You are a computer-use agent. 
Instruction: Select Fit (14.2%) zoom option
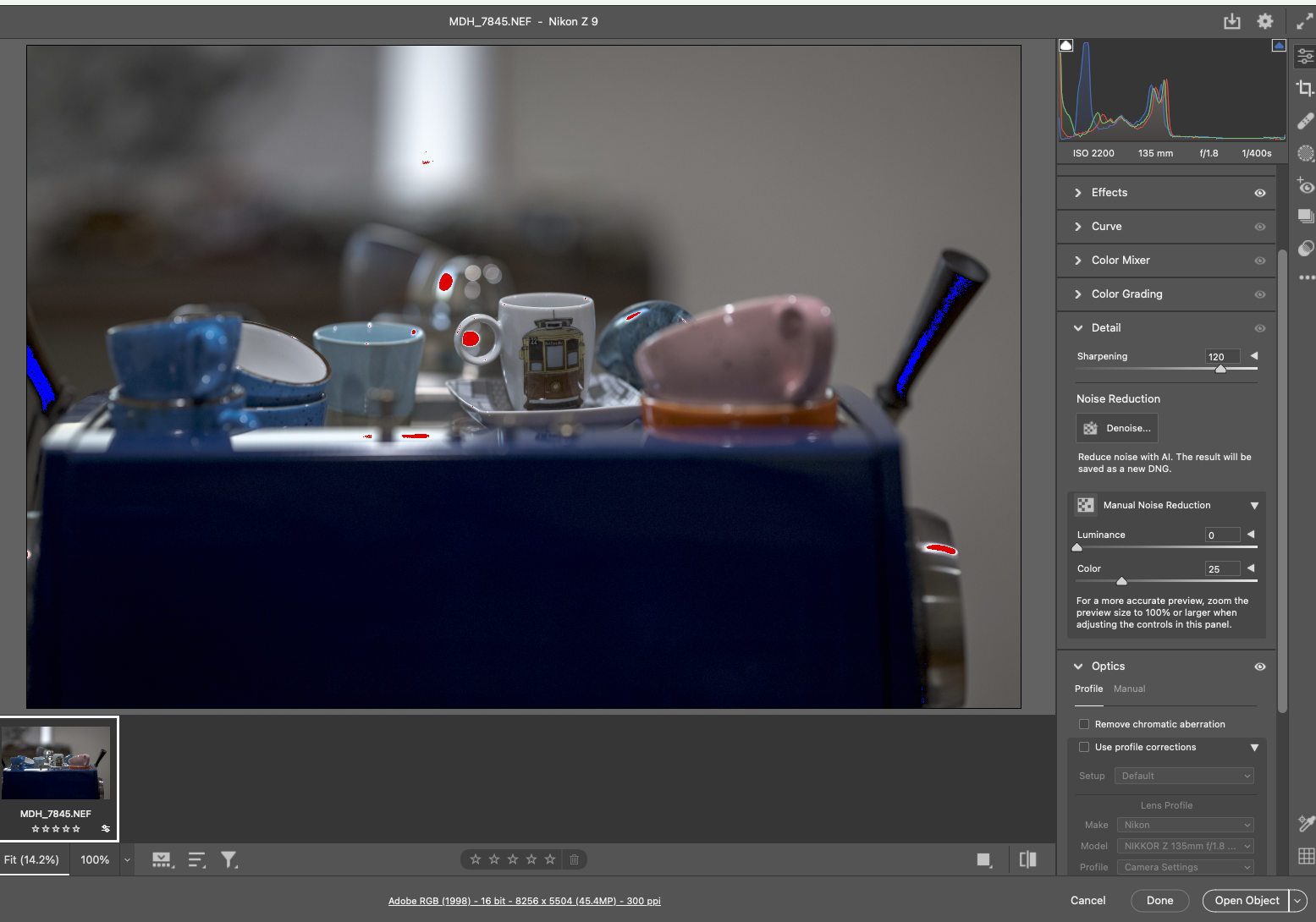[32, 860]
